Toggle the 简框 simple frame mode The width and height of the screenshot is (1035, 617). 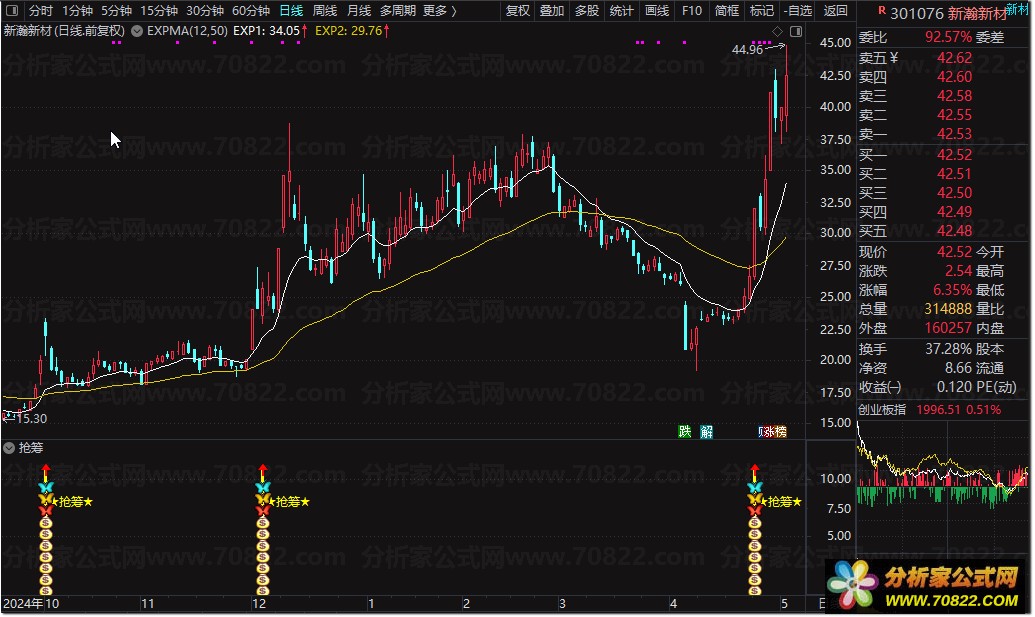(727, 11)
